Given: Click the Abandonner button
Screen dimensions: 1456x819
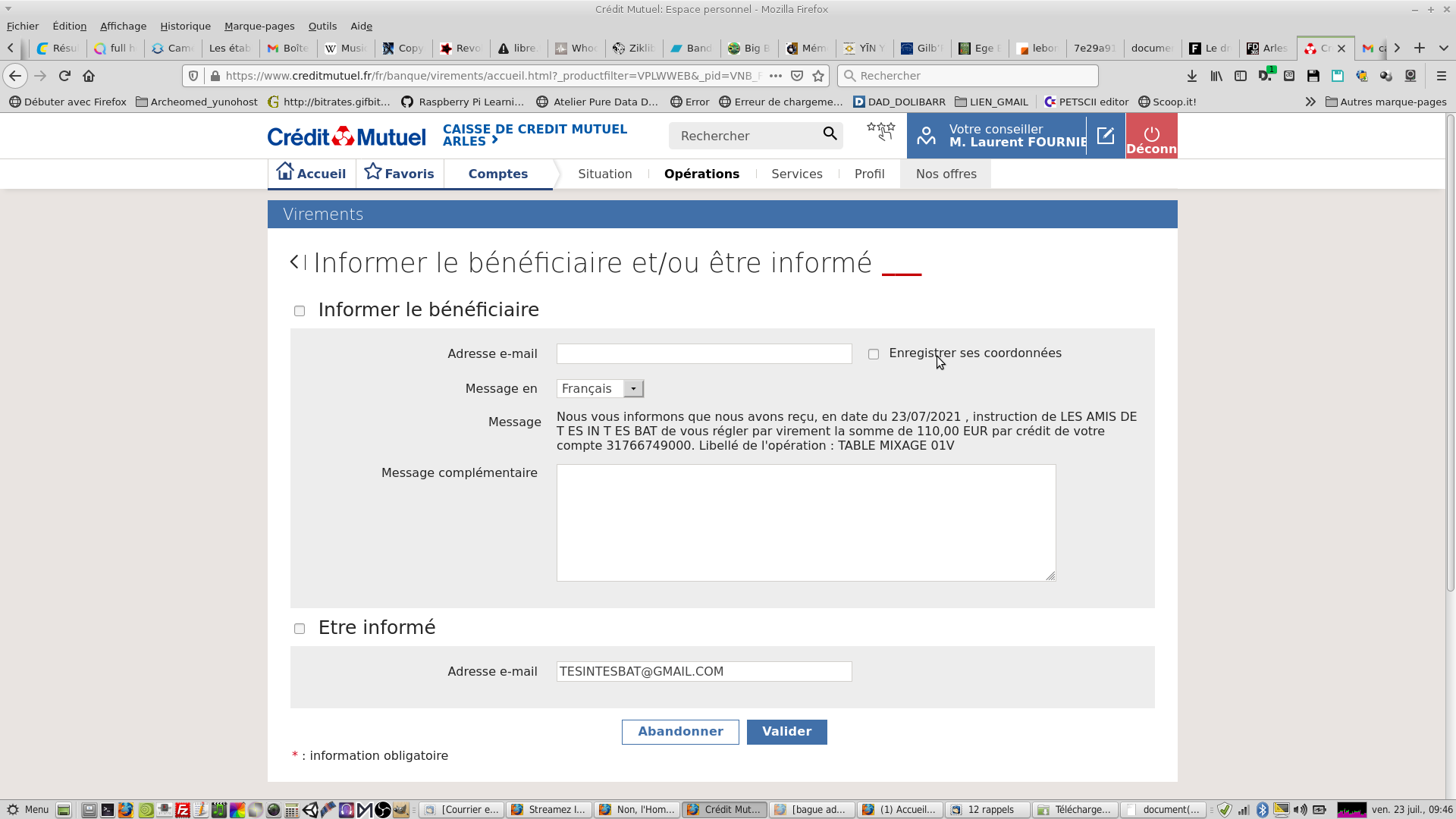Looking at the screenshot, I should pyautogui.click(x=680, y=732).
